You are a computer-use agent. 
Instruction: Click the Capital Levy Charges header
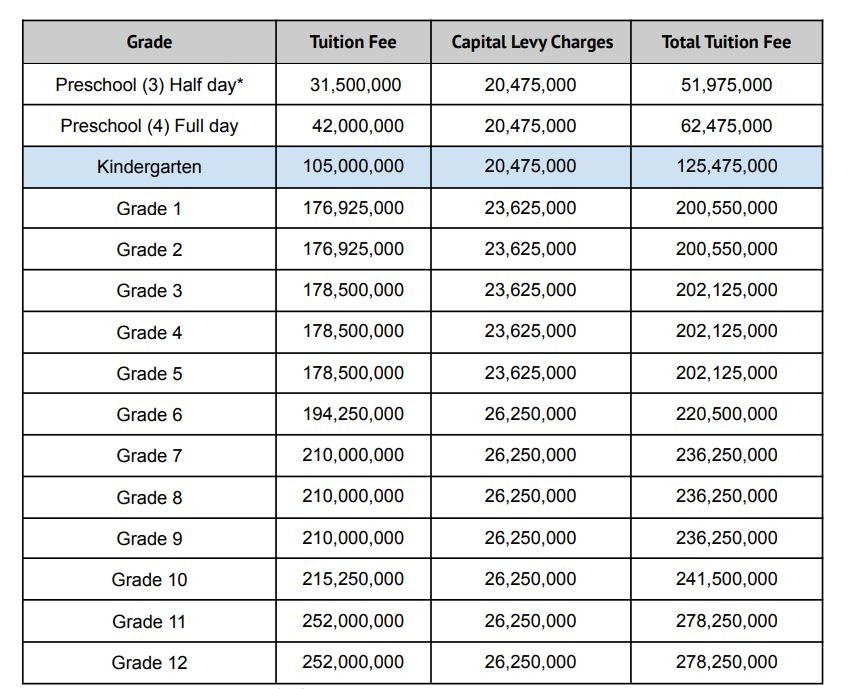532,42
